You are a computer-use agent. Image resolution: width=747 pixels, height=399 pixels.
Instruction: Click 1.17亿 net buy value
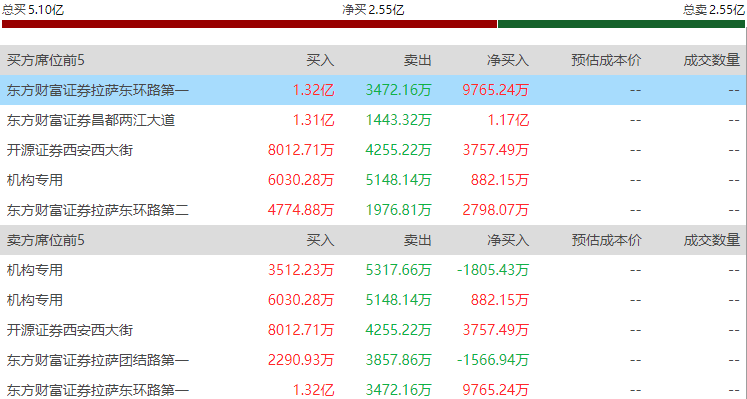pyautogui.click(x=508, y=120)
